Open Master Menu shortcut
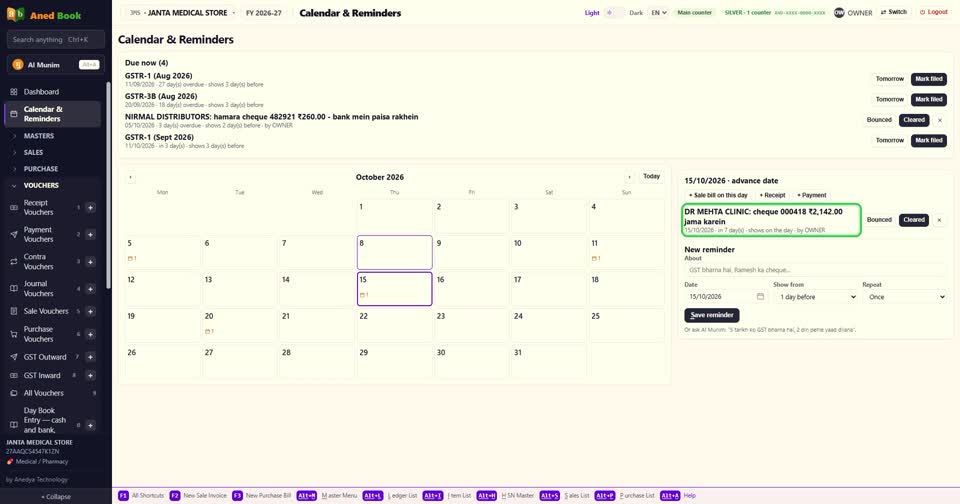 click(x=327, y=495)
